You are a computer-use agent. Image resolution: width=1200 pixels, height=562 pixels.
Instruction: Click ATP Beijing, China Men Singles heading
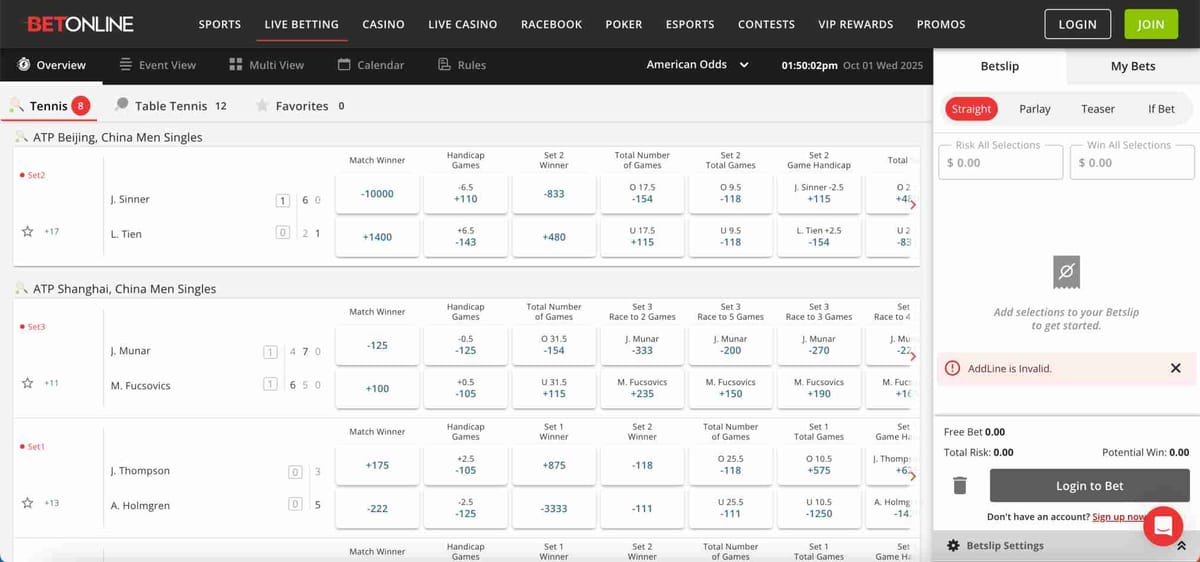pyautogui.click(x=117, y=137)
